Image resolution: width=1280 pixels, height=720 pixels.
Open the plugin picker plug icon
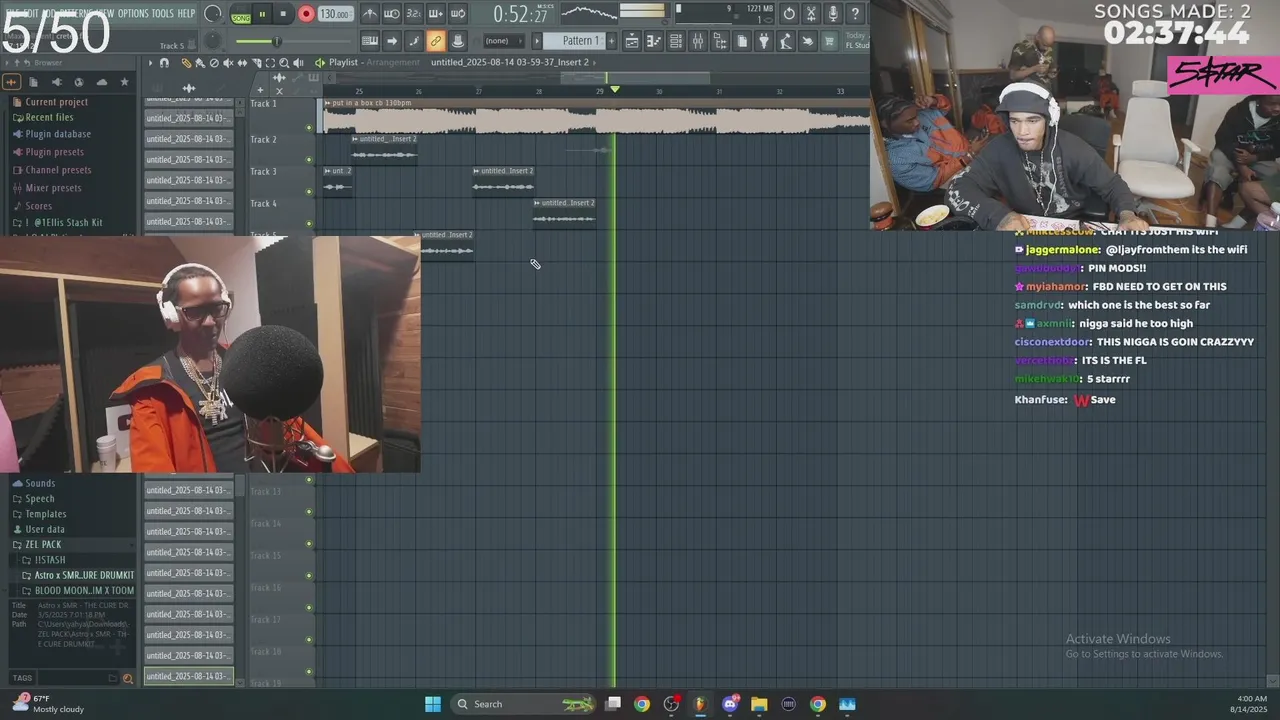coord(764,41)
